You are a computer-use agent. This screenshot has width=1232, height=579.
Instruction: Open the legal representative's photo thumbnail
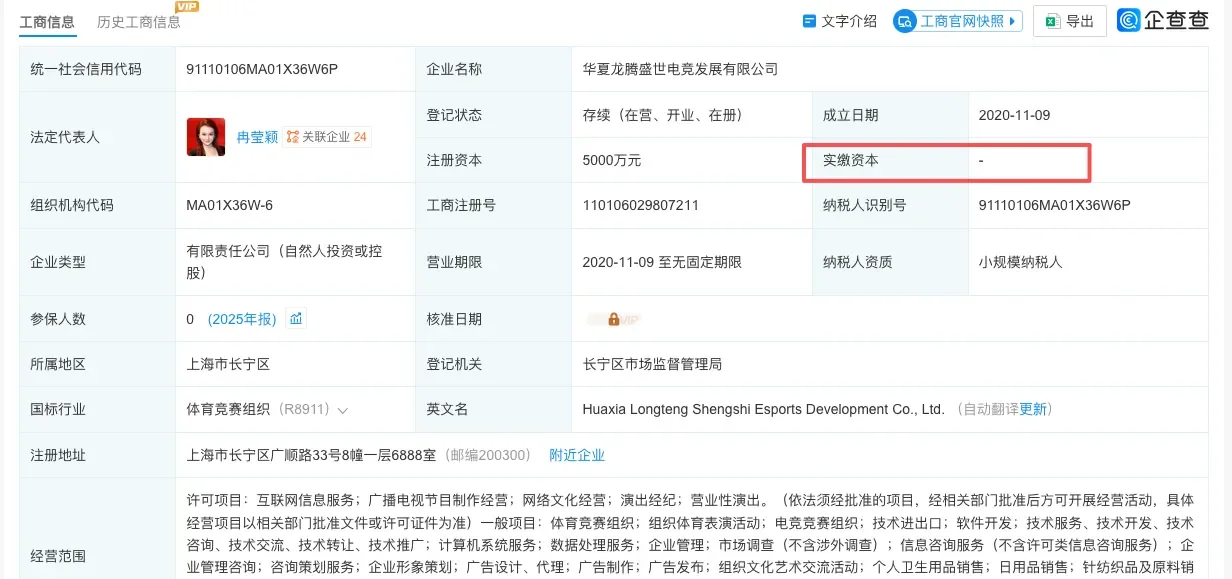(206, 137)
